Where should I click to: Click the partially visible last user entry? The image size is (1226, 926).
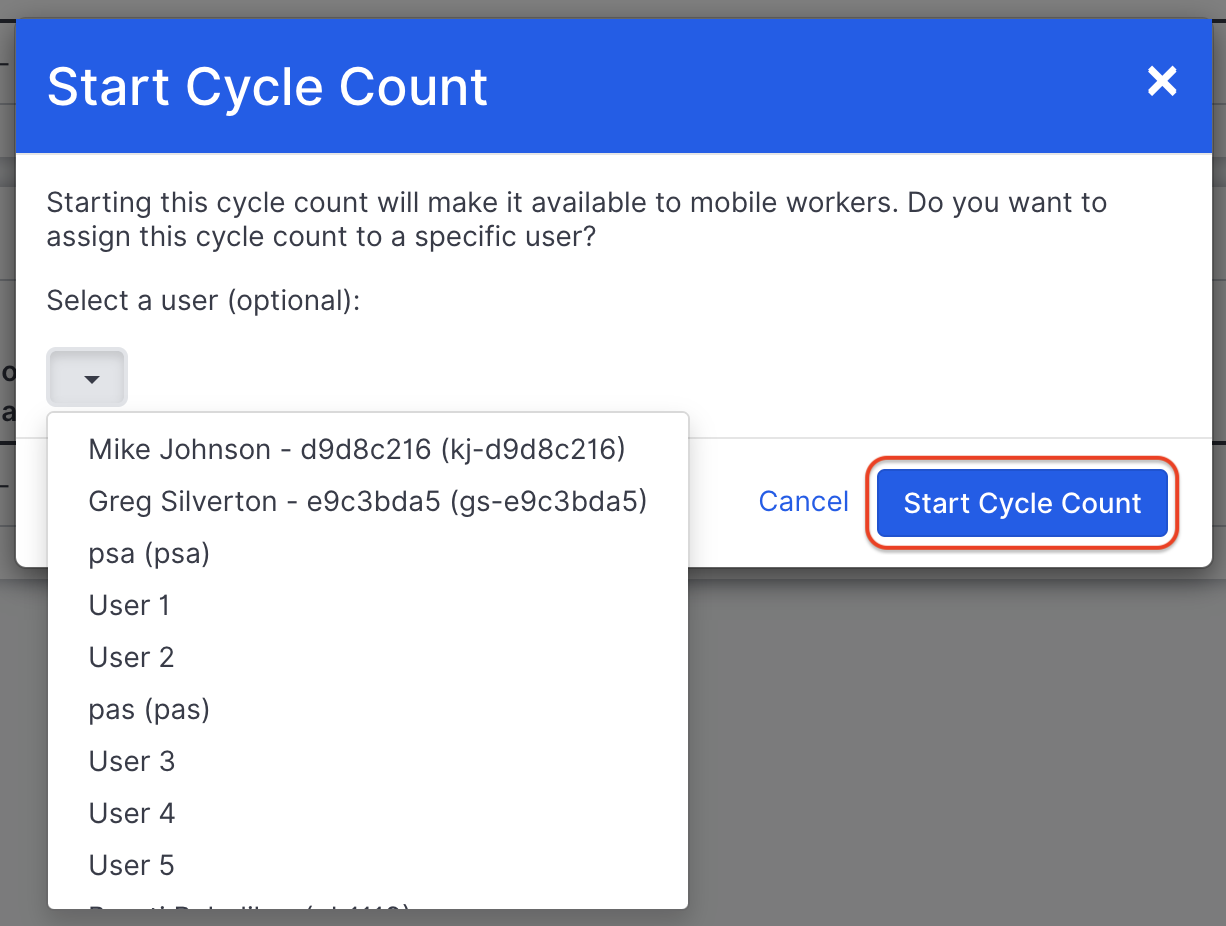[250, 905]
